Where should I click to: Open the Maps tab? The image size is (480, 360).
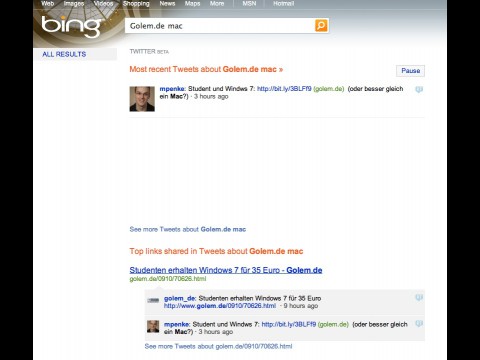(193, 4)
